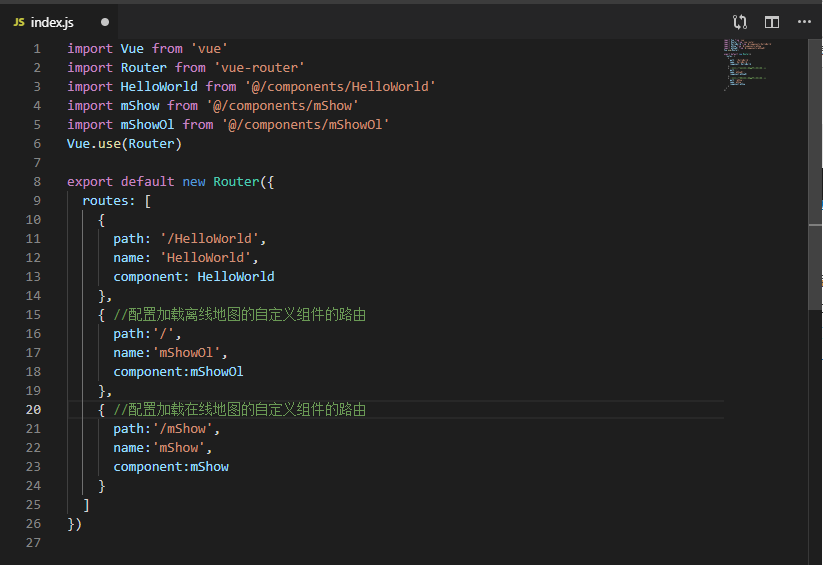
Task: Click the vertical scrollbar thumb
Action: (x=815, y=174)
